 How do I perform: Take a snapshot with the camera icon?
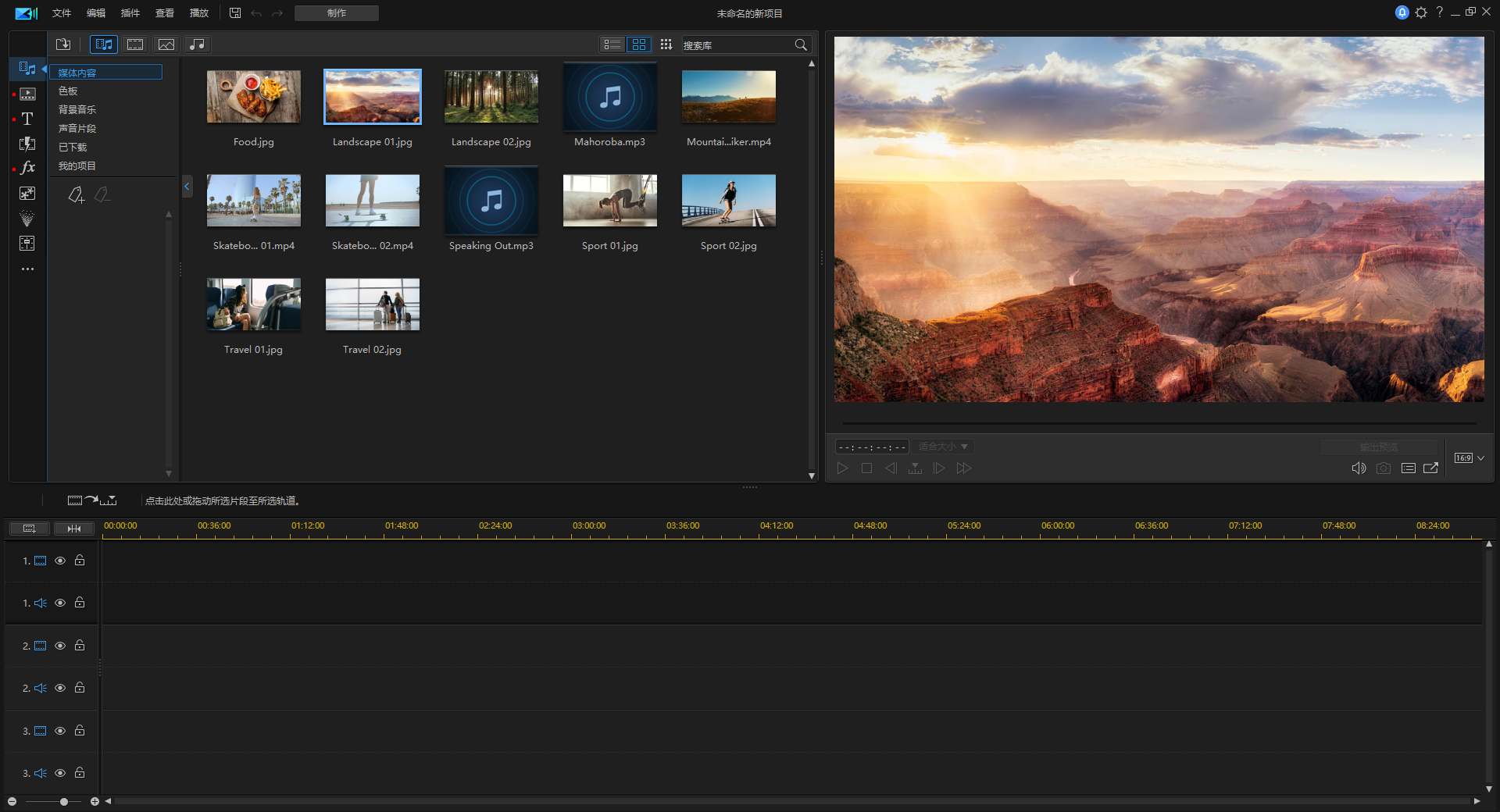[1383, 468]
